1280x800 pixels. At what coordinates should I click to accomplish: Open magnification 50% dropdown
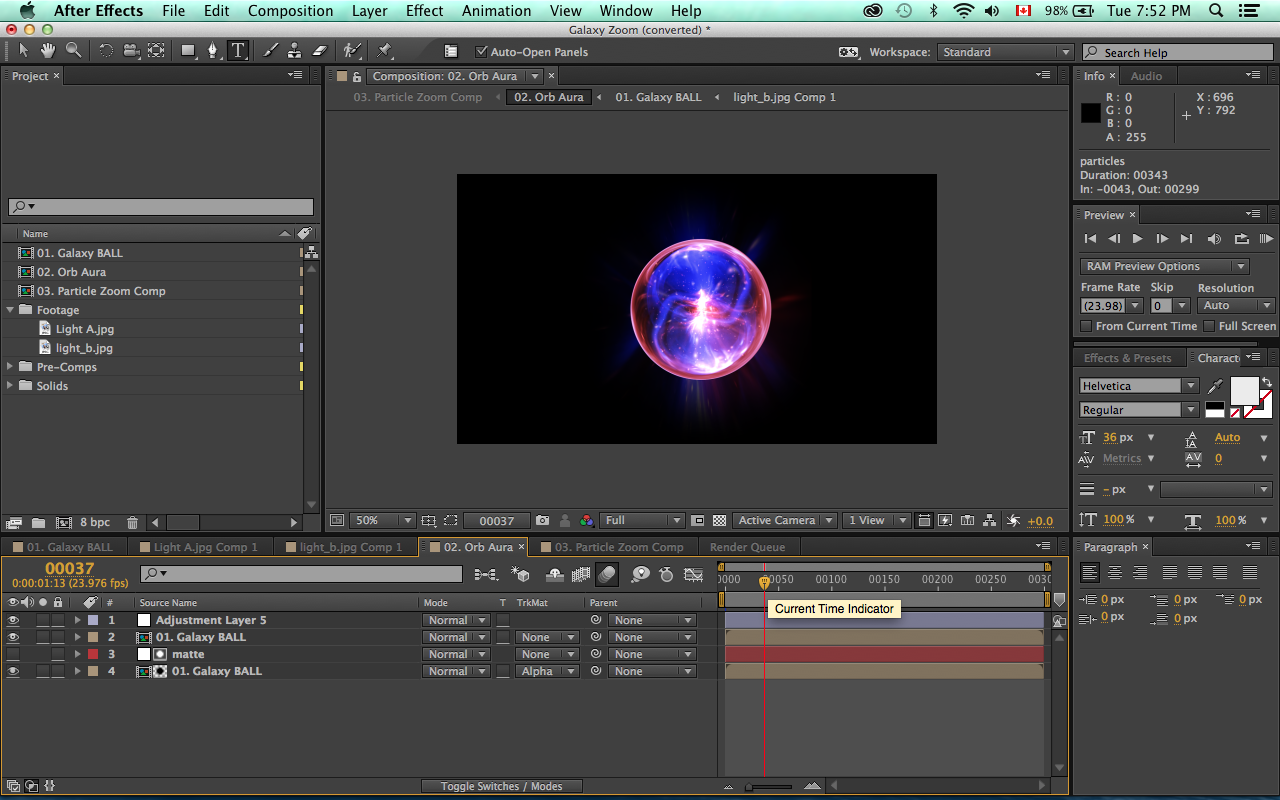tap(381, 520)
